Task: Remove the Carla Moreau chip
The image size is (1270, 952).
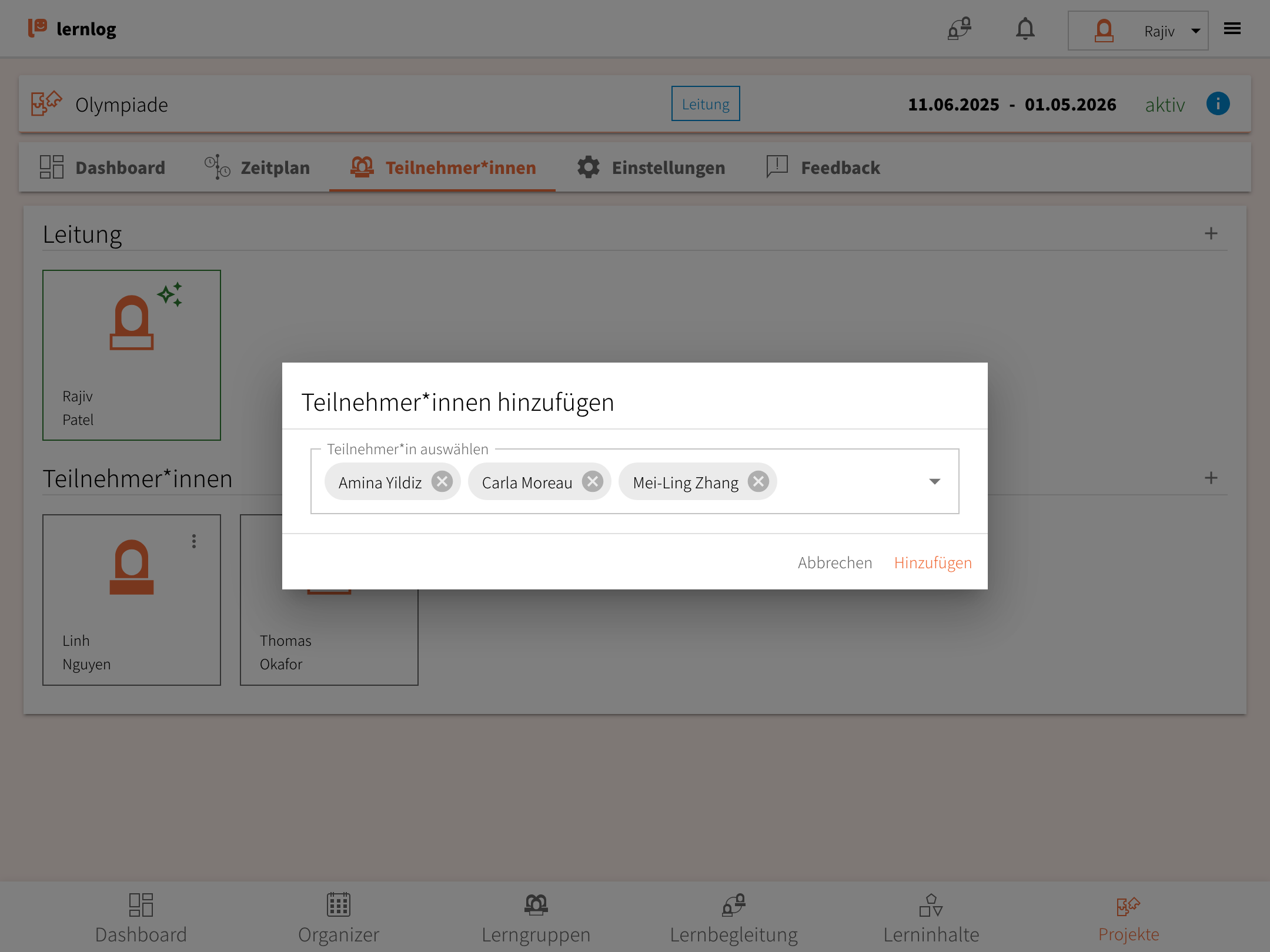Action: tap(592, 482)
